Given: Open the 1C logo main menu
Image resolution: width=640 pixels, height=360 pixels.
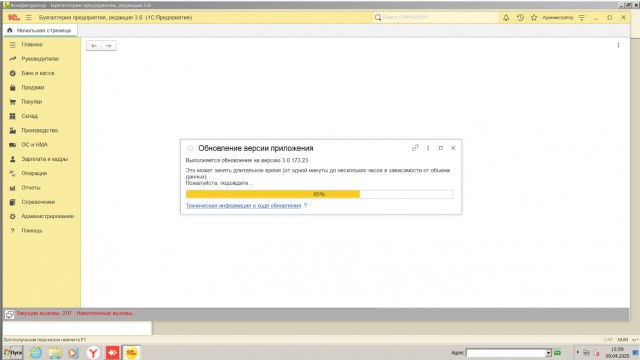Looking at the screenshot, I should click(13, 18).
